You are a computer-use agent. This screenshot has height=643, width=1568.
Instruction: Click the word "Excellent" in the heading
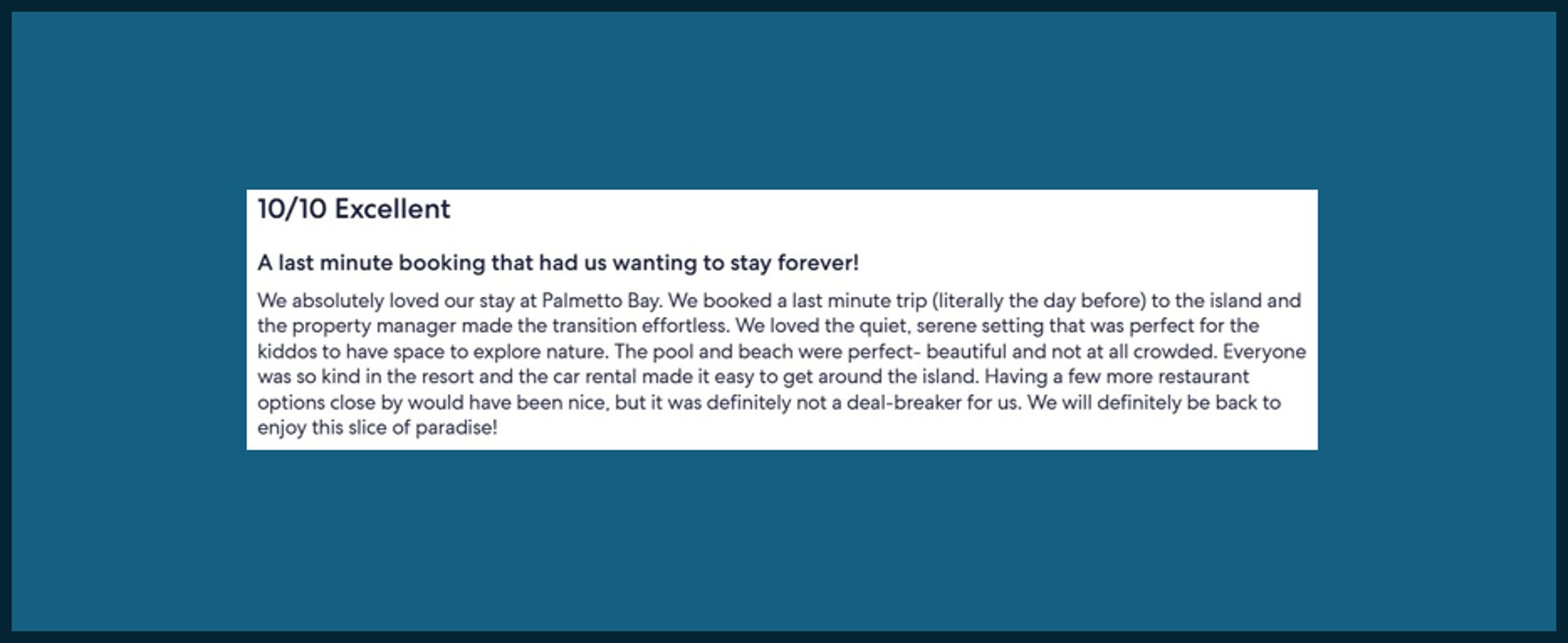392,209
